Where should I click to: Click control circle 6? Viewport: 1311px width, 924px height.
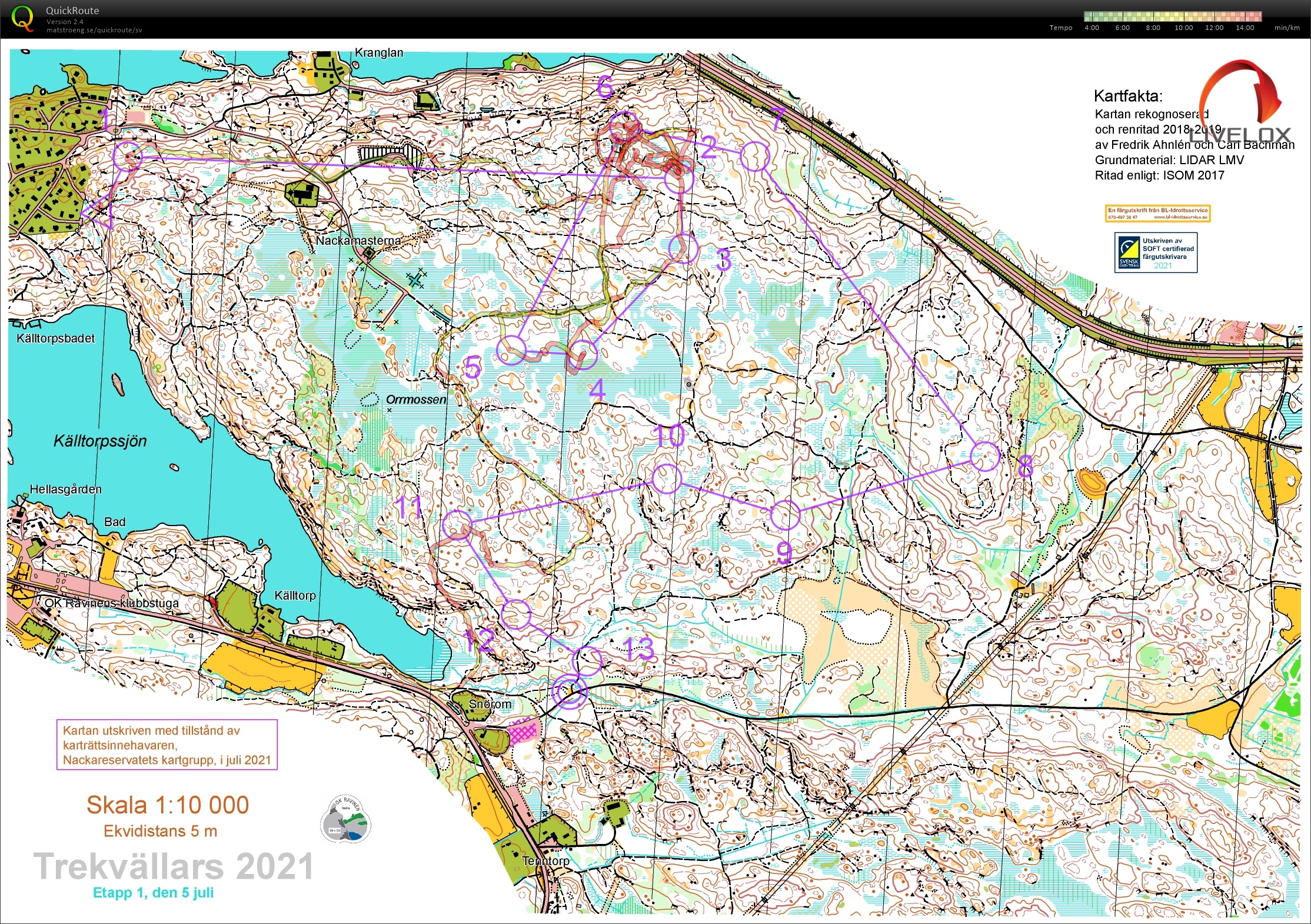[x=624, y=127]
